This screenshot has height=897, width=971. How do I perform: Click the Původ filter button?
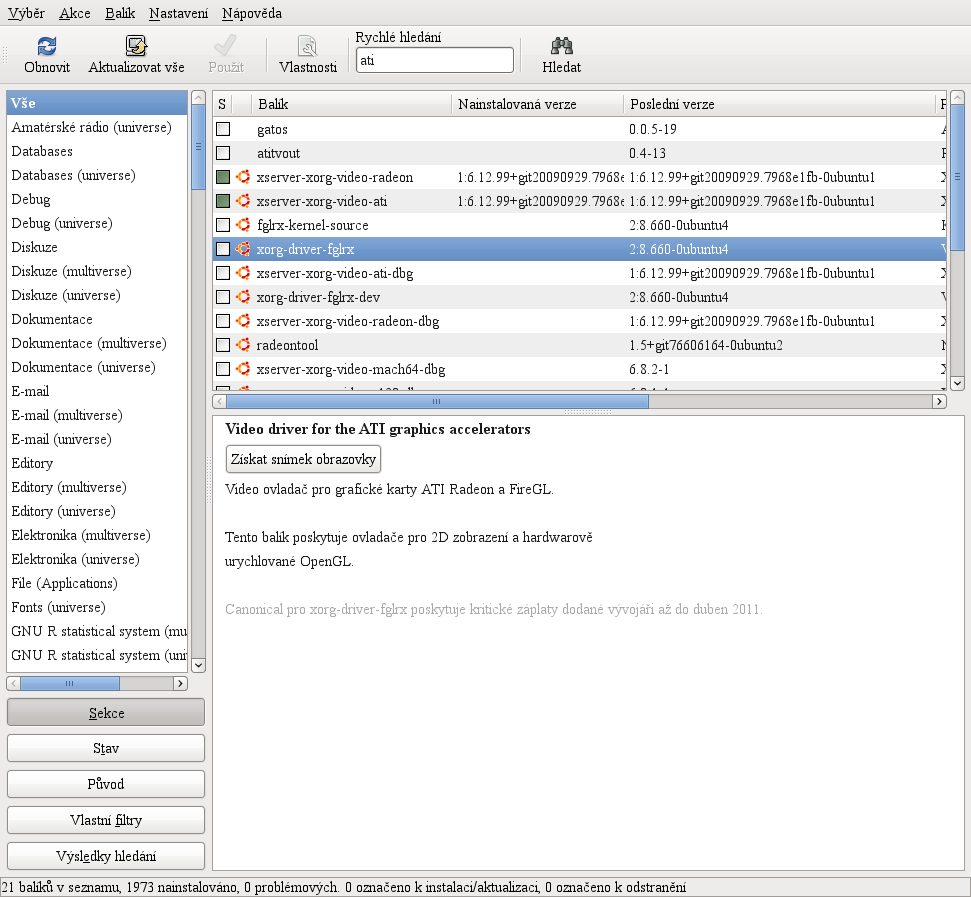[x=106, y=784]
